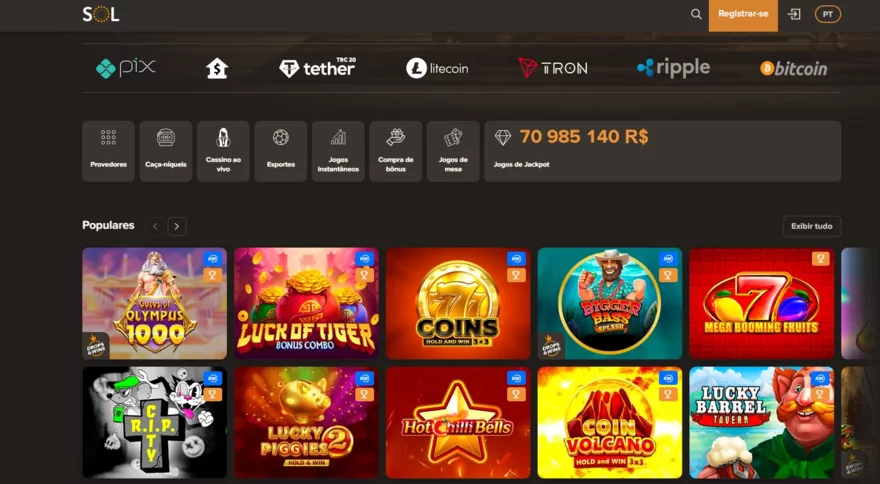Choose the Bitcoin payment logo
This screenshot has height=484, width=880.
pos(794,69)
